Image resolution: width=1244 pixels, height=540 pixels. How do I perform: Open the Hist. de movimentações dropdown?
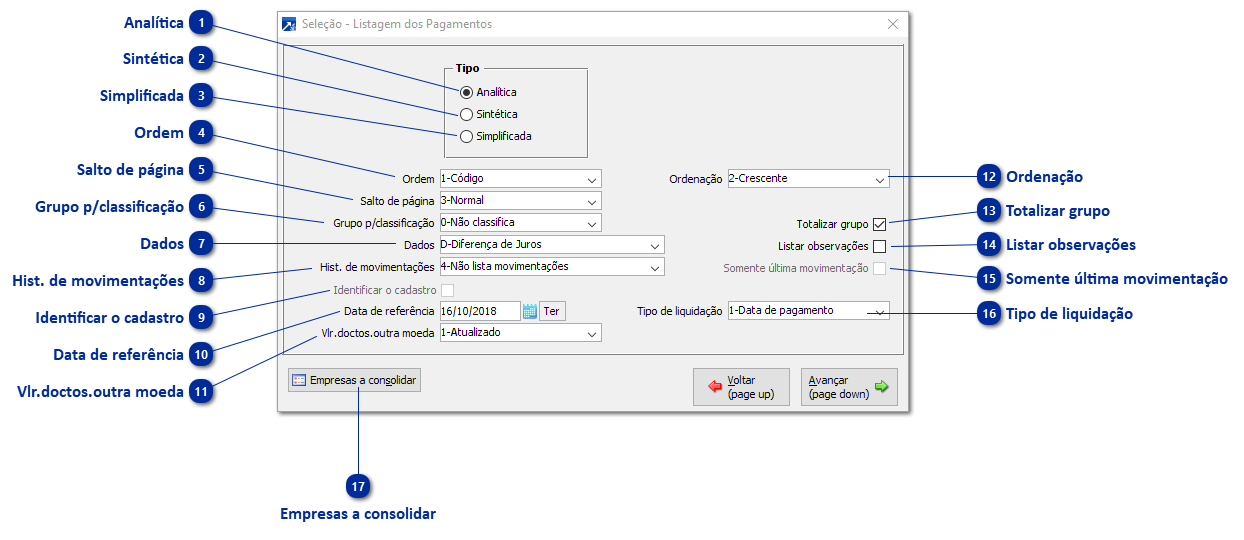(550, 267)
